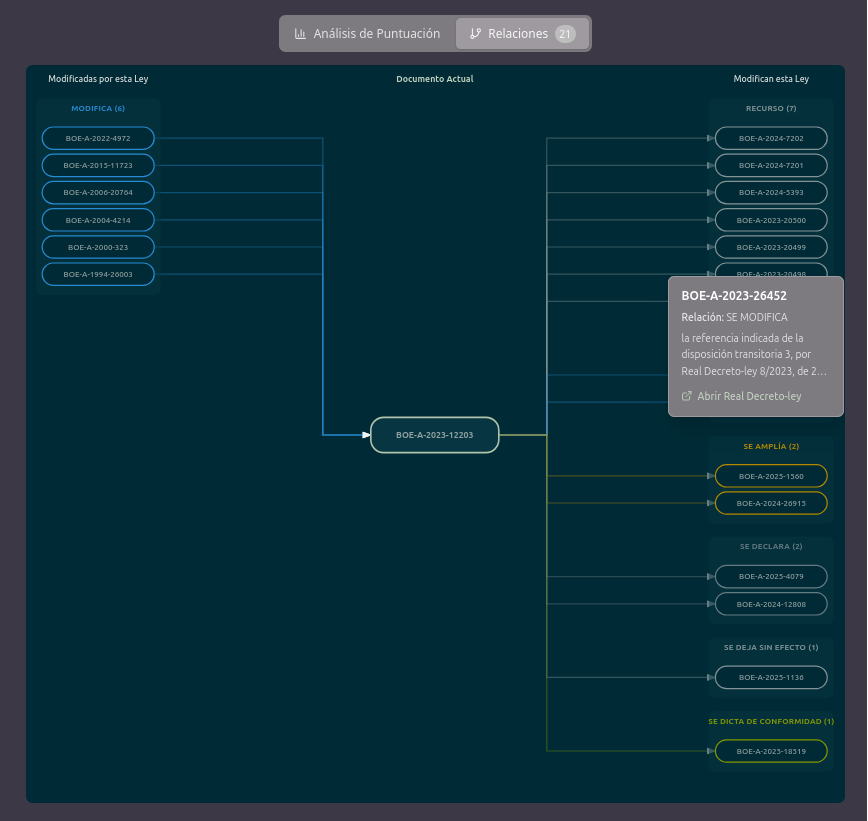The width and height of the screenshot is (868, 821).
Task: Select BOE-A-2025-1136 under SE DEJA SIN EFECTO
Action: pyautogui.click(x=770, y=677)
